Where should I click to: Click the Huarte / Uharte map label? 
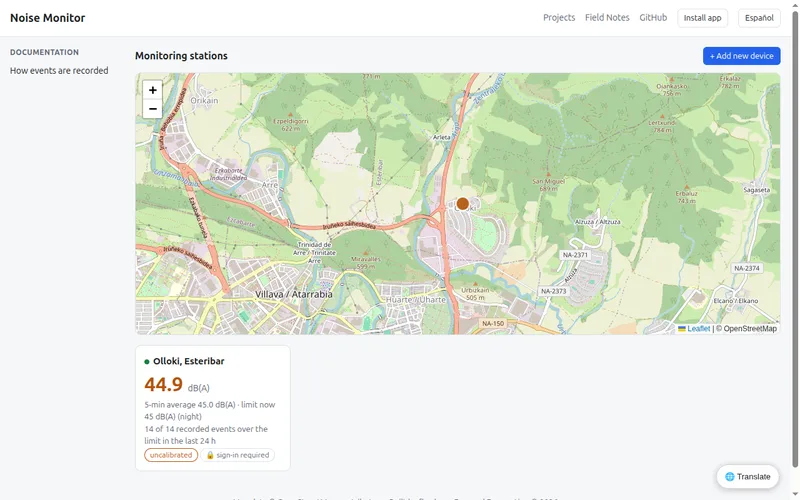tap(416, 299)
